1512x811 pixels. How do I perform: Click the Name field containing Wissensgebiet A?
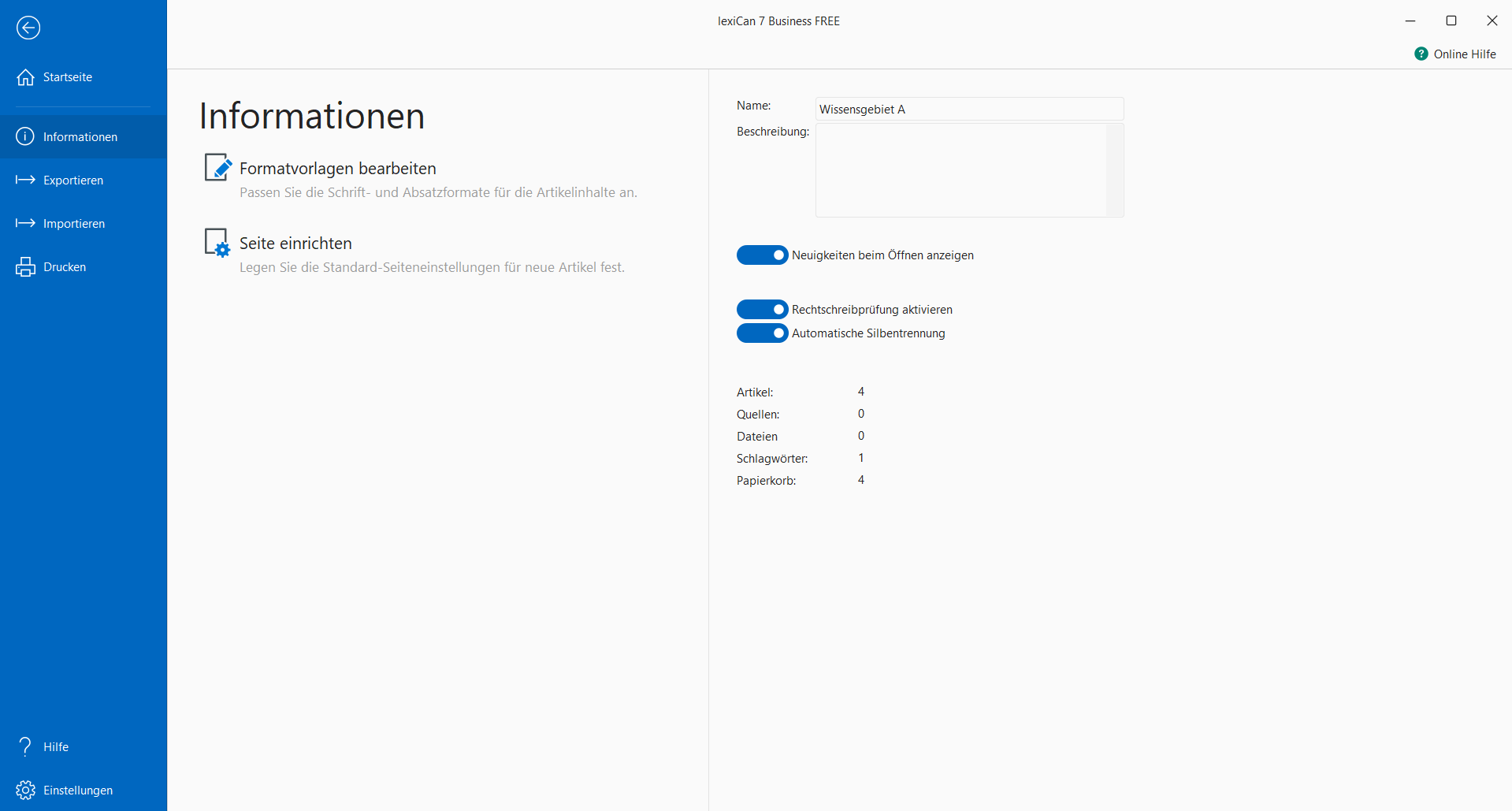[968, 109]
